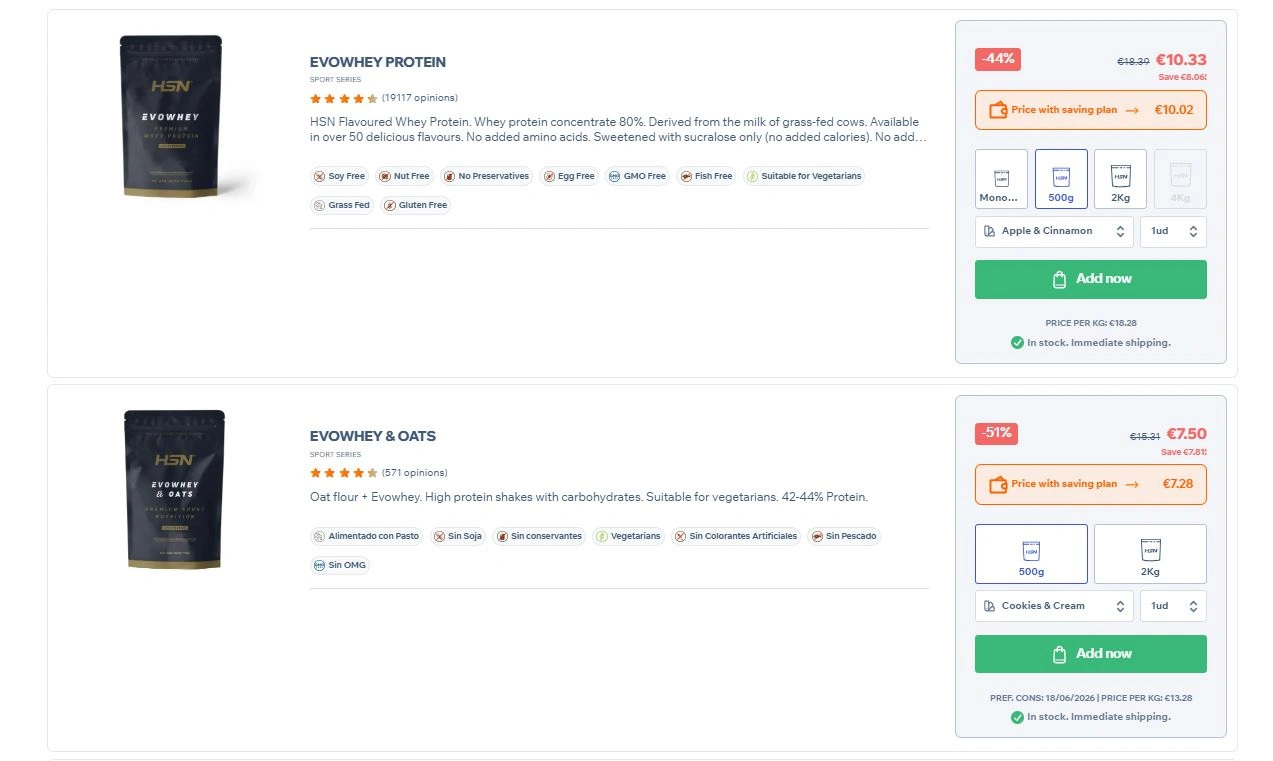Click the wallet icon in Evowhey Protein saving plan
Viewport: 1273px width, 761px height.
pos(997,110)
